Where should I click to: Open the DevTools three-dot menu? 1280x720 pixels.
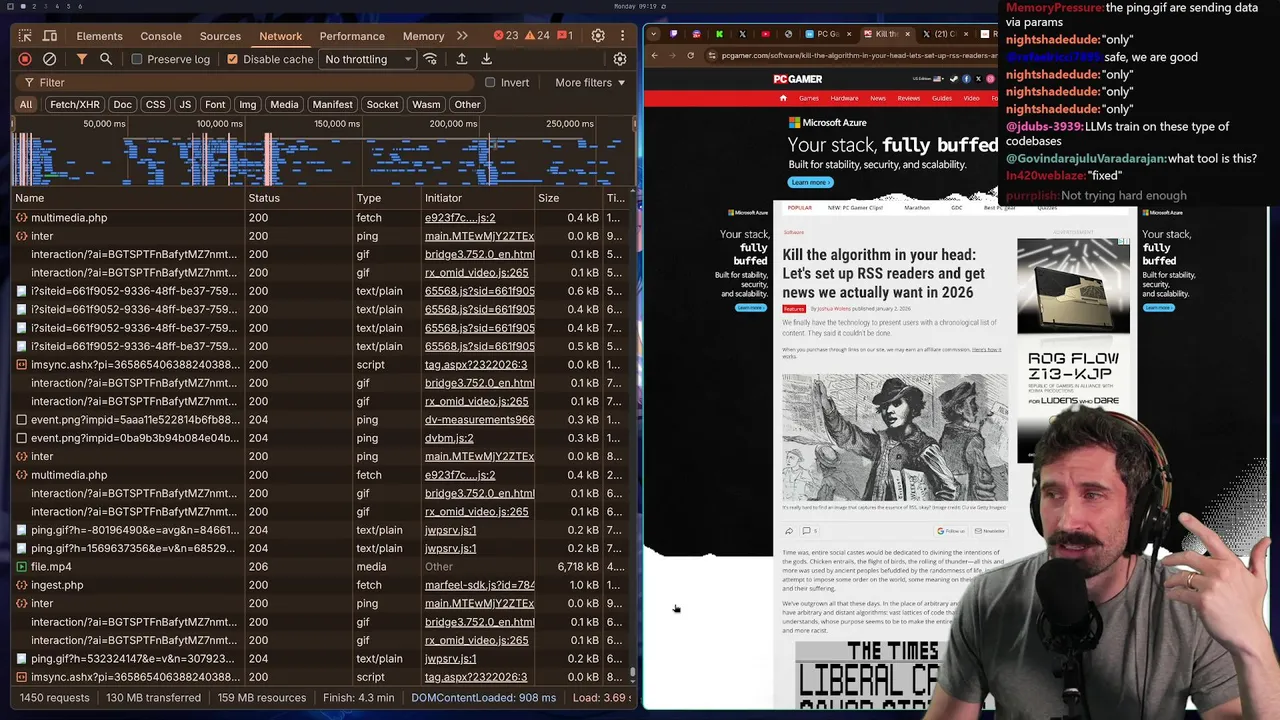(x=623, y=36)
